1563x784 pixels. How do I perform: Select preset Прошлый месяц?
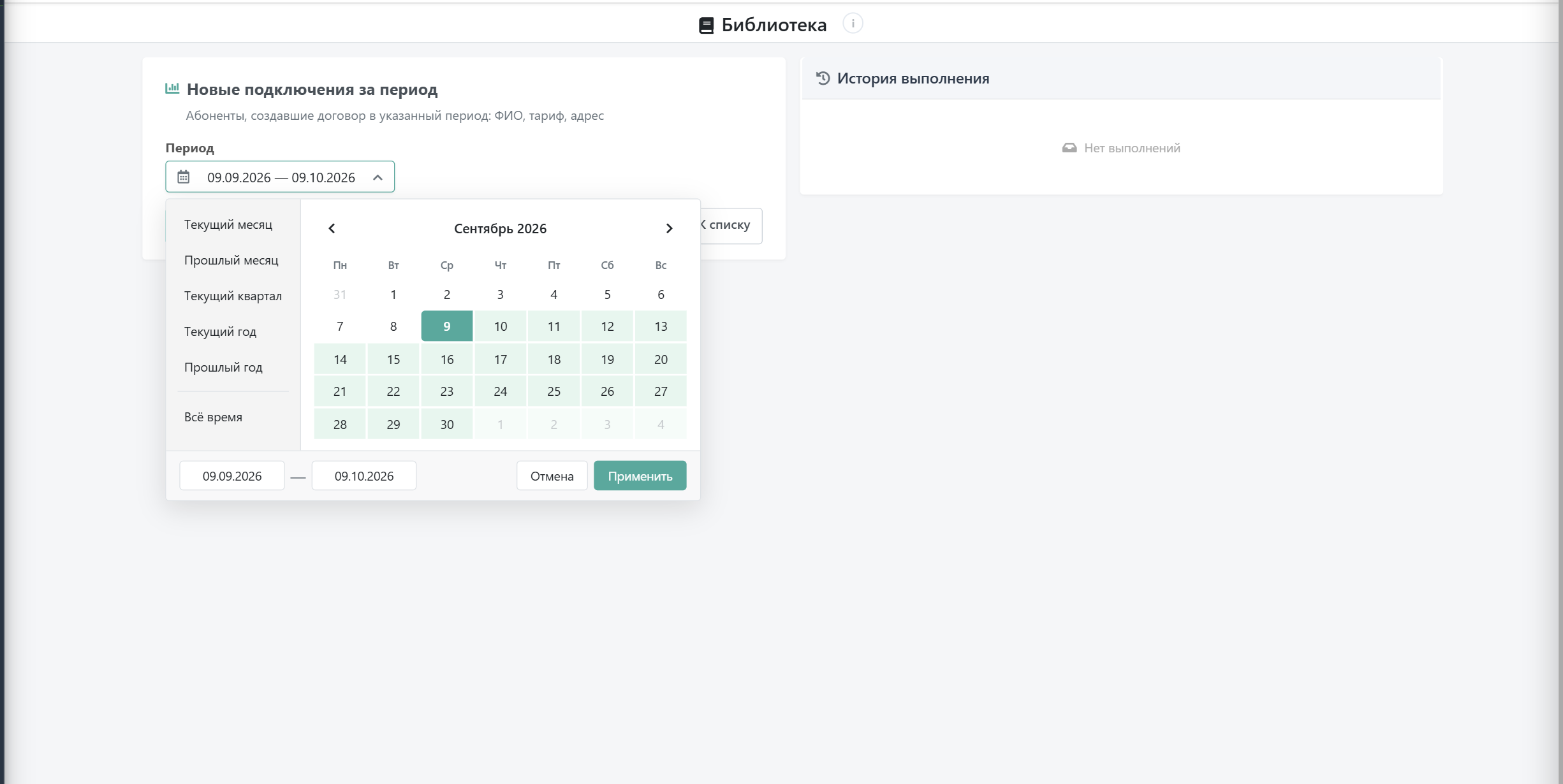point(231,260)
